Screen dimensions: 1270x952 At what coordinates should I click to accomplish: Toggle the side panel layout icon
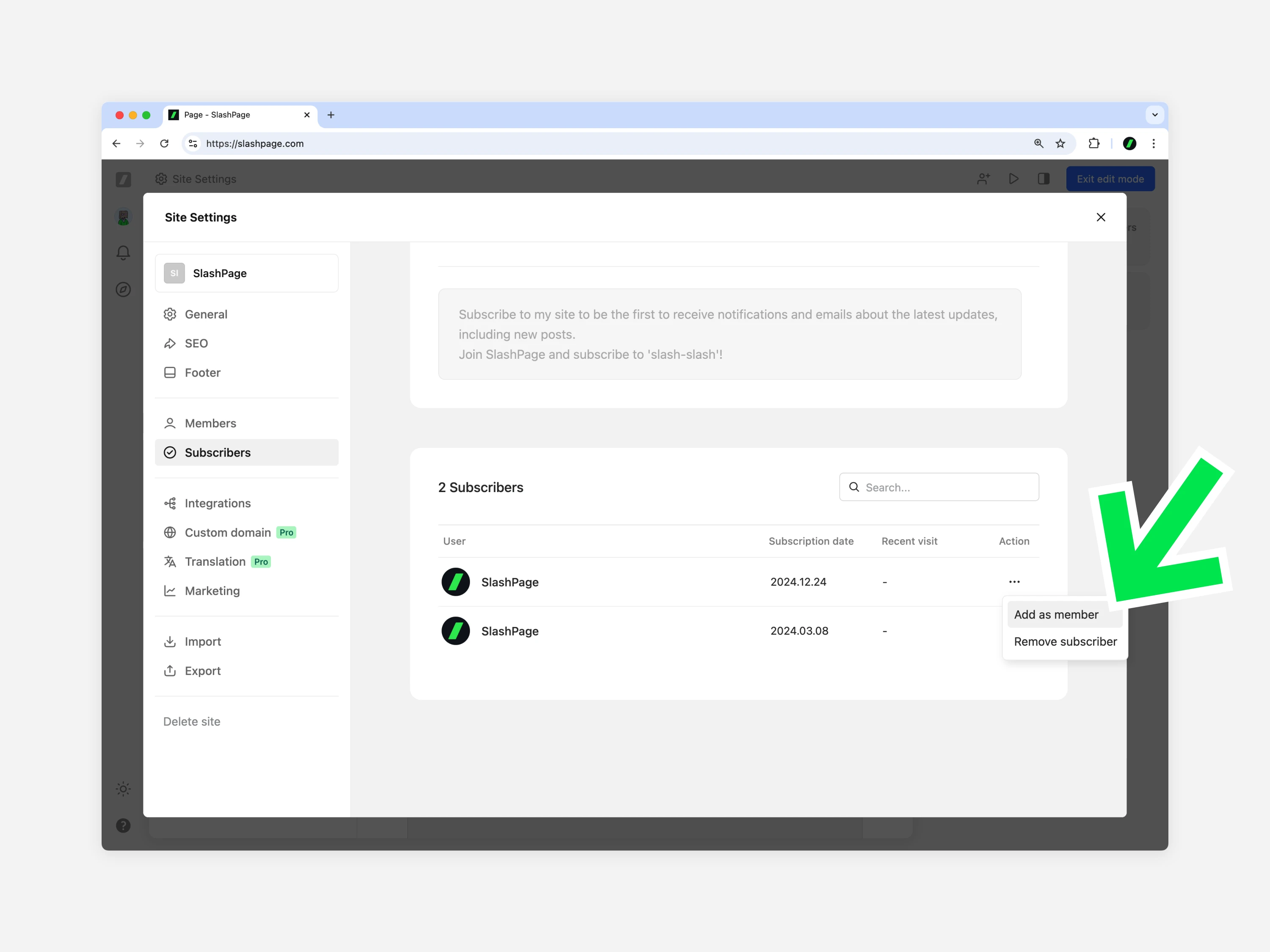coord(1043,179)
